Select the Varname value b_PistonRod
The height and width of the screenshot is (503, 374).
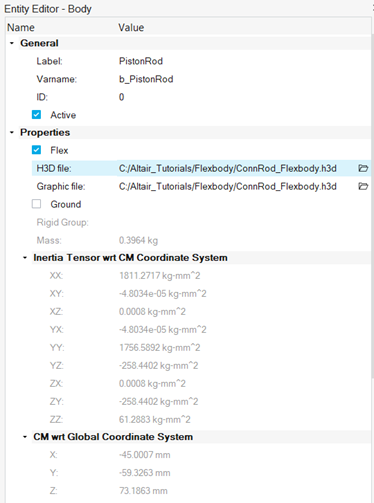(x=146, y=79)
